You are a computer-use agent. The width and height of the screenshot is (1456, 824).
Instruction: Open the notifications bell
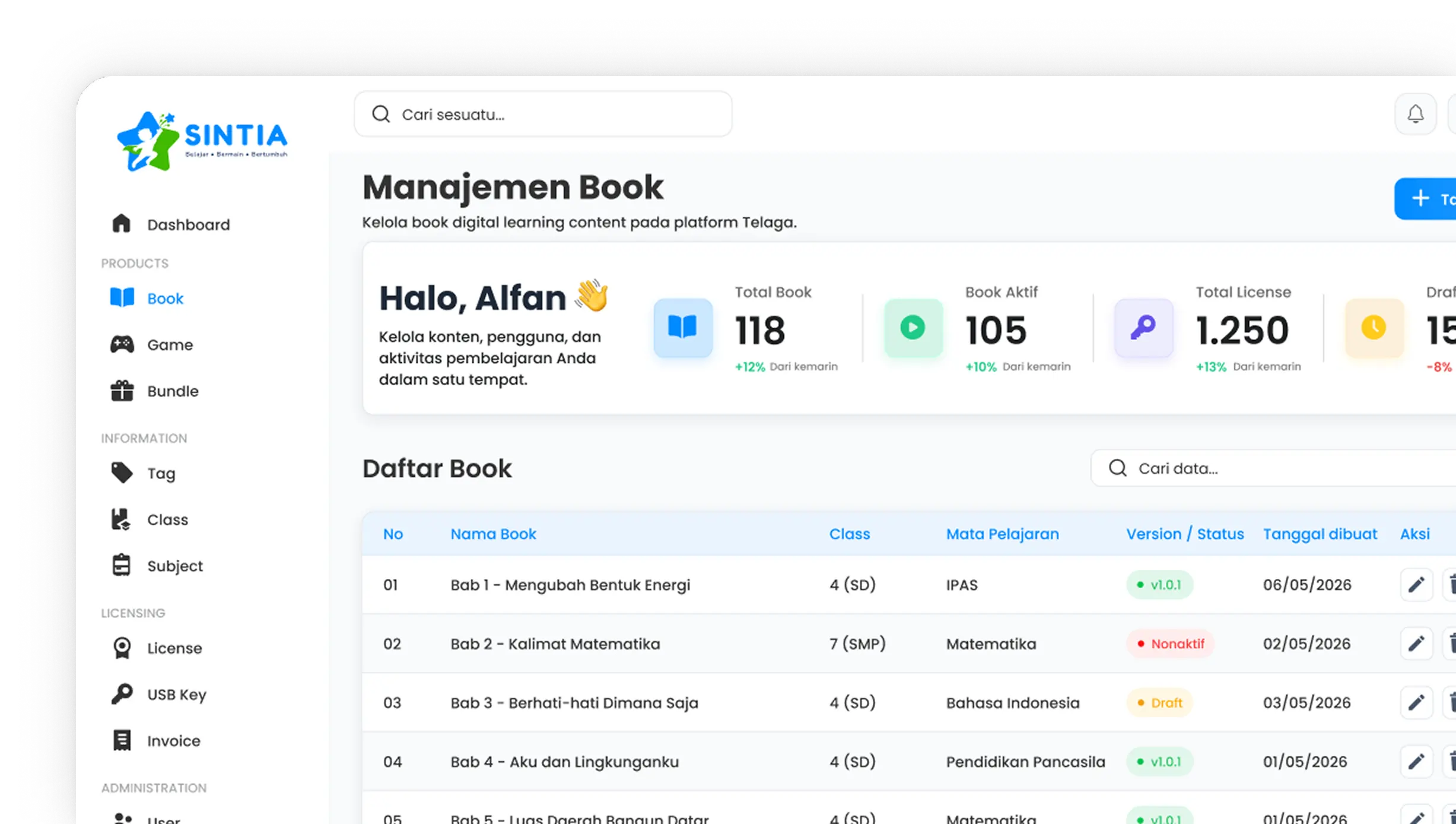point(1416,114)
